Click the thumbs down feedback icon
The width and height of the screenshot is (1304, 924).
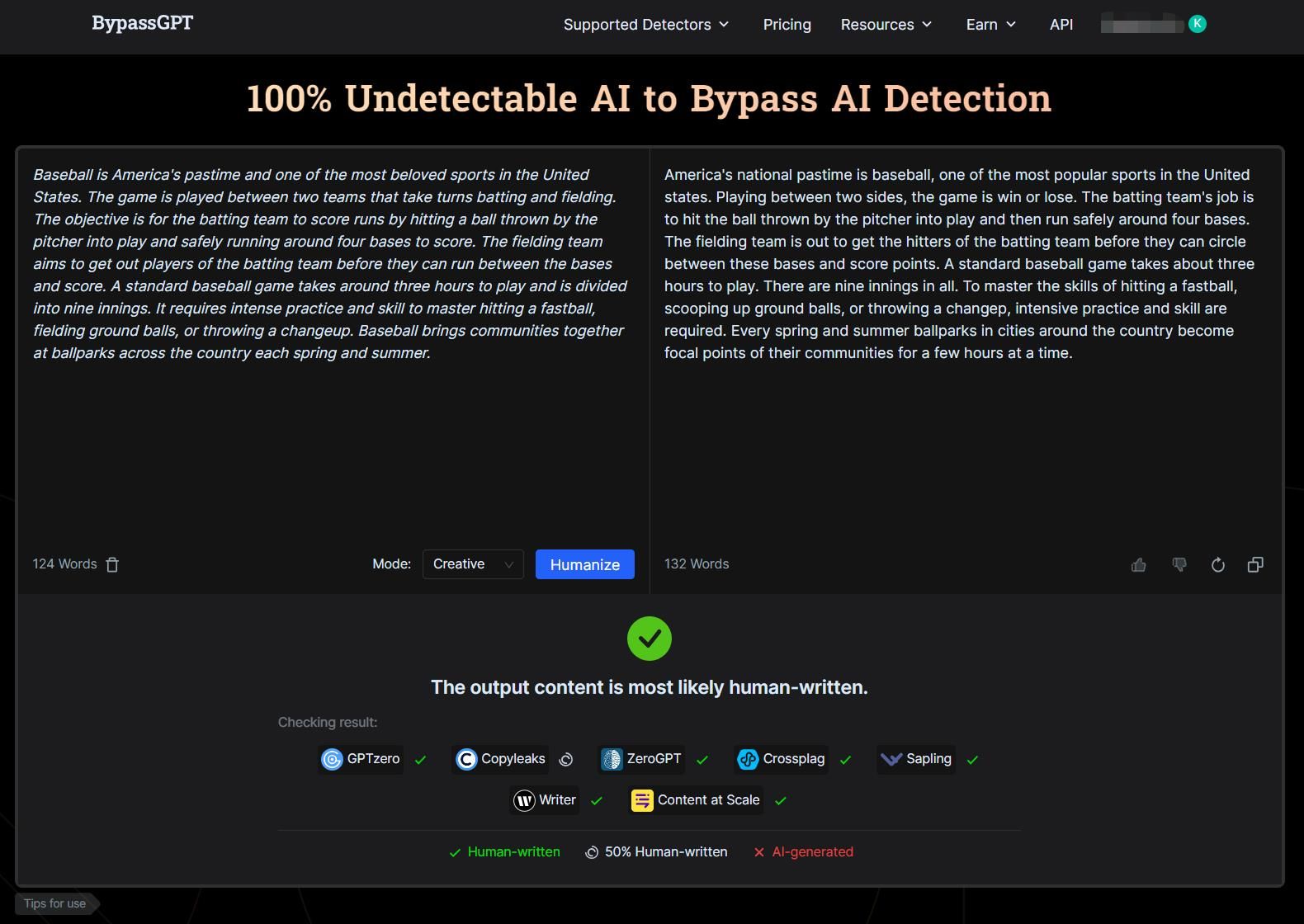(1179, 564)
